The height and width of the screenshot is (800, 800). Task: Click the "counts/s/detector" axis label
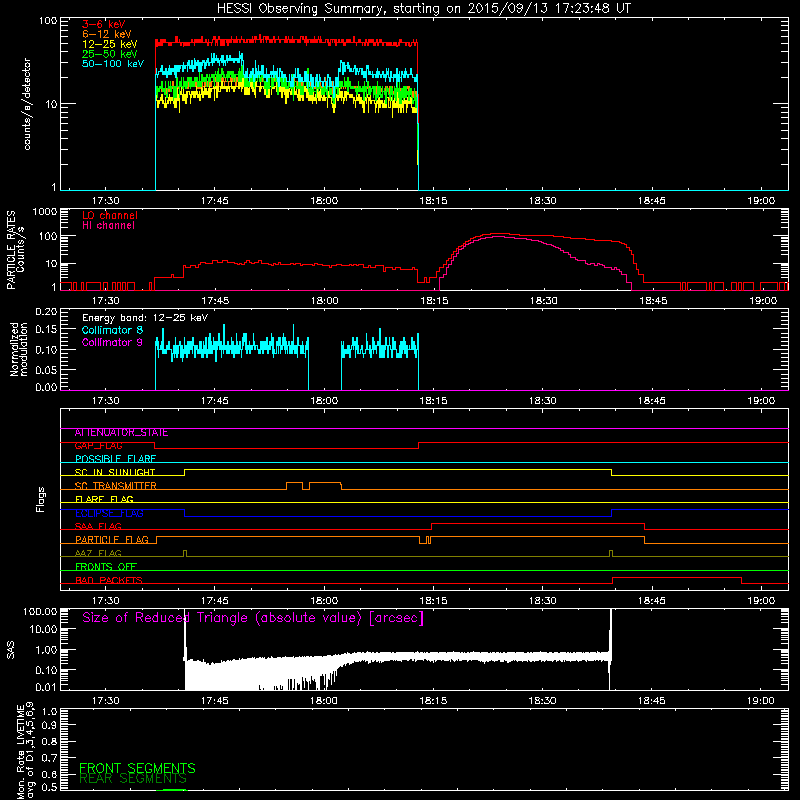27,104
